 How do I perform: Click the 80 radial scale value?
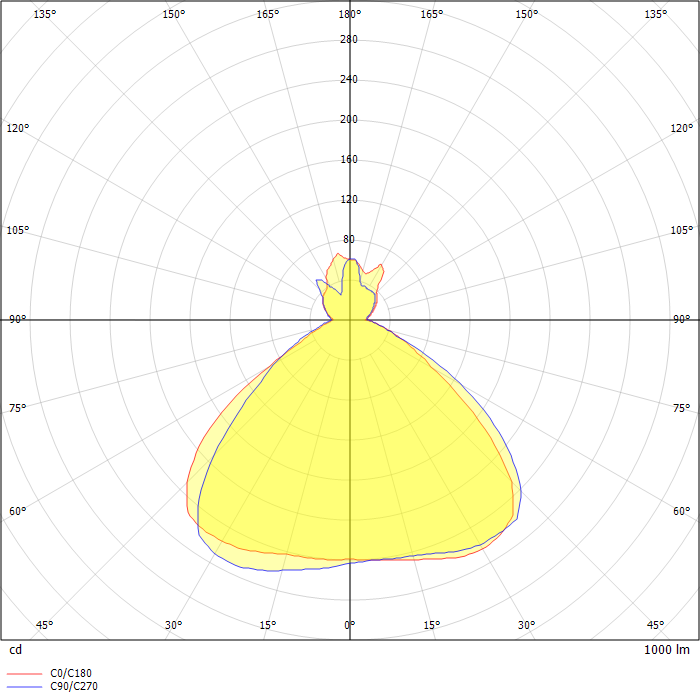coord(349,239)
